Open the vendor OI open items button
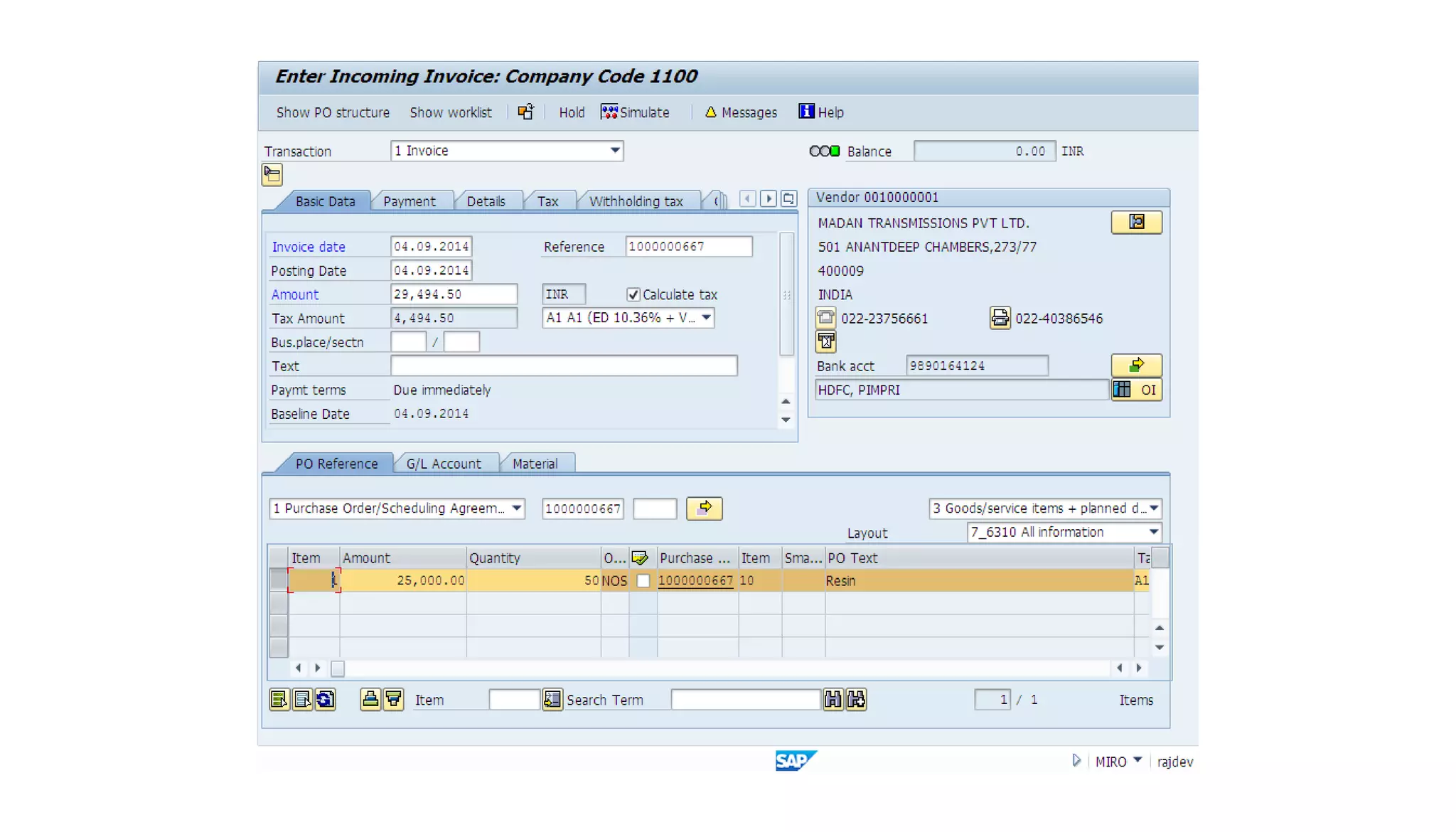The width and height of the screenshot is (1456, 832). coord(1136,390)
